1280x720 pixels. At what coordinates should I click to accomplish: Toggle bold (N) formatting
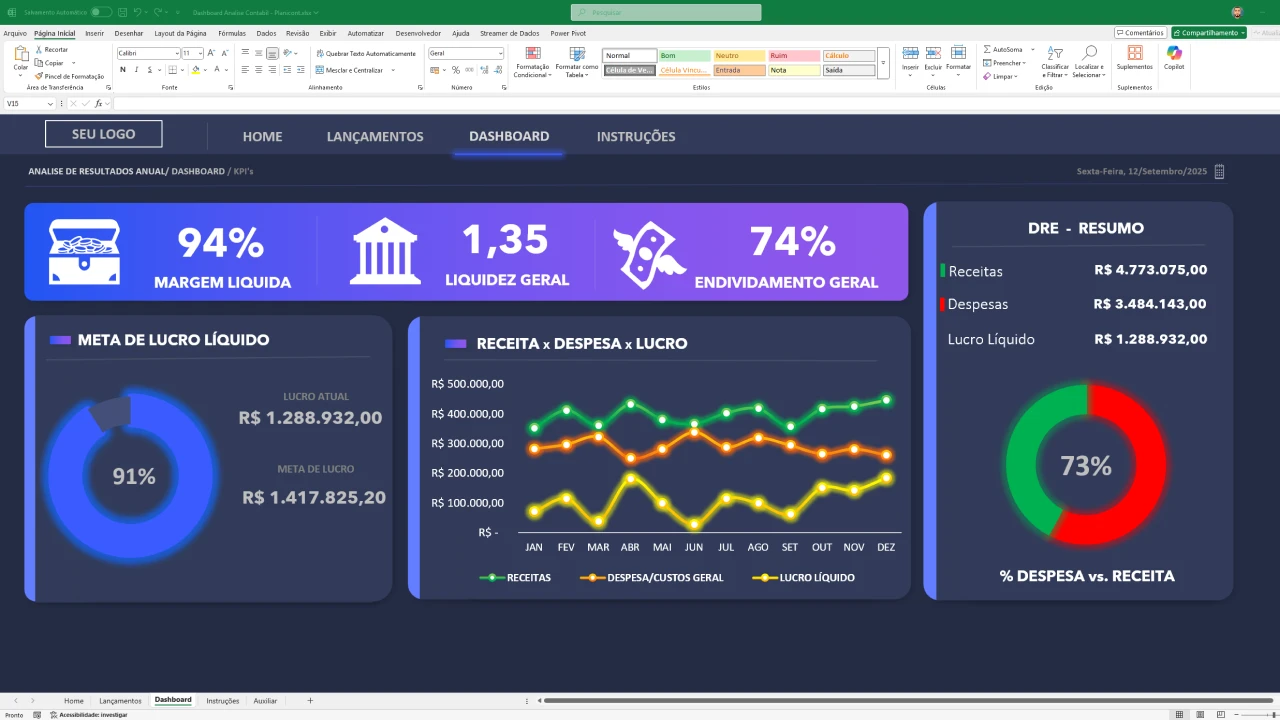click(123, 70)
